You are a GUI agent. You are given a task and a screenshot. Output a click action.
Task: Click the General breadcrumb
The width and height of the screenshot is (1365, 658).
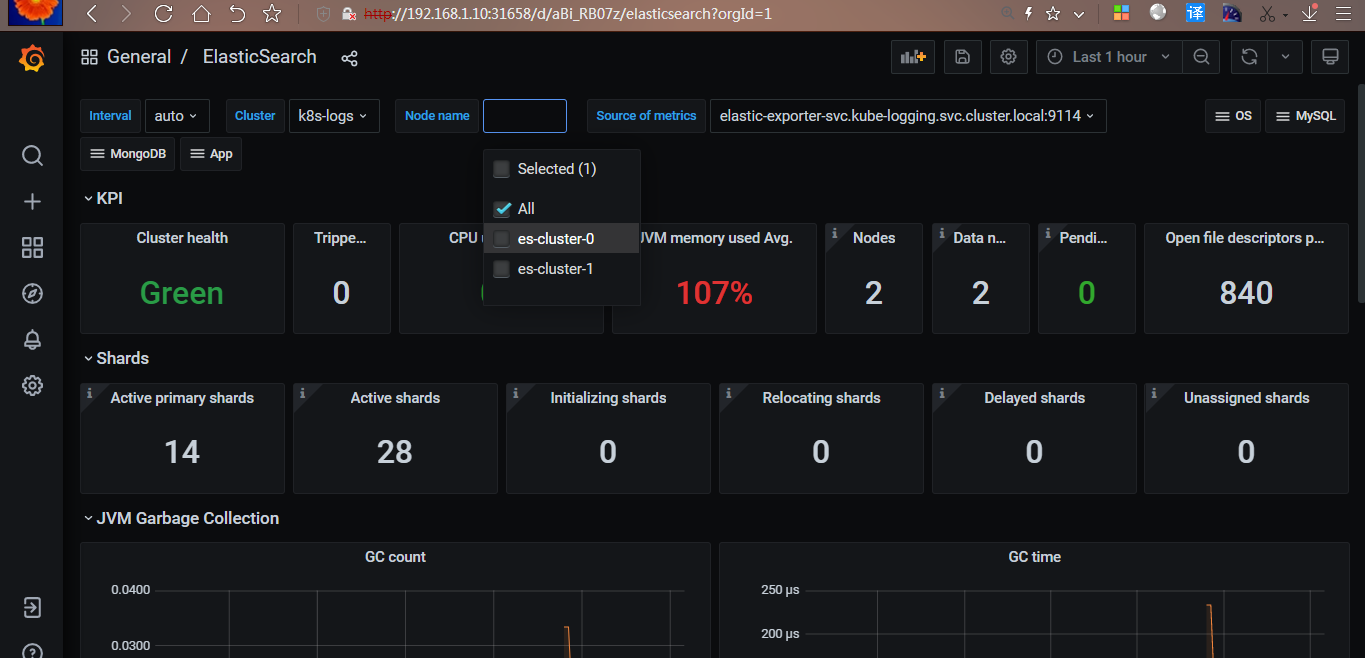(x=139, y=57)
